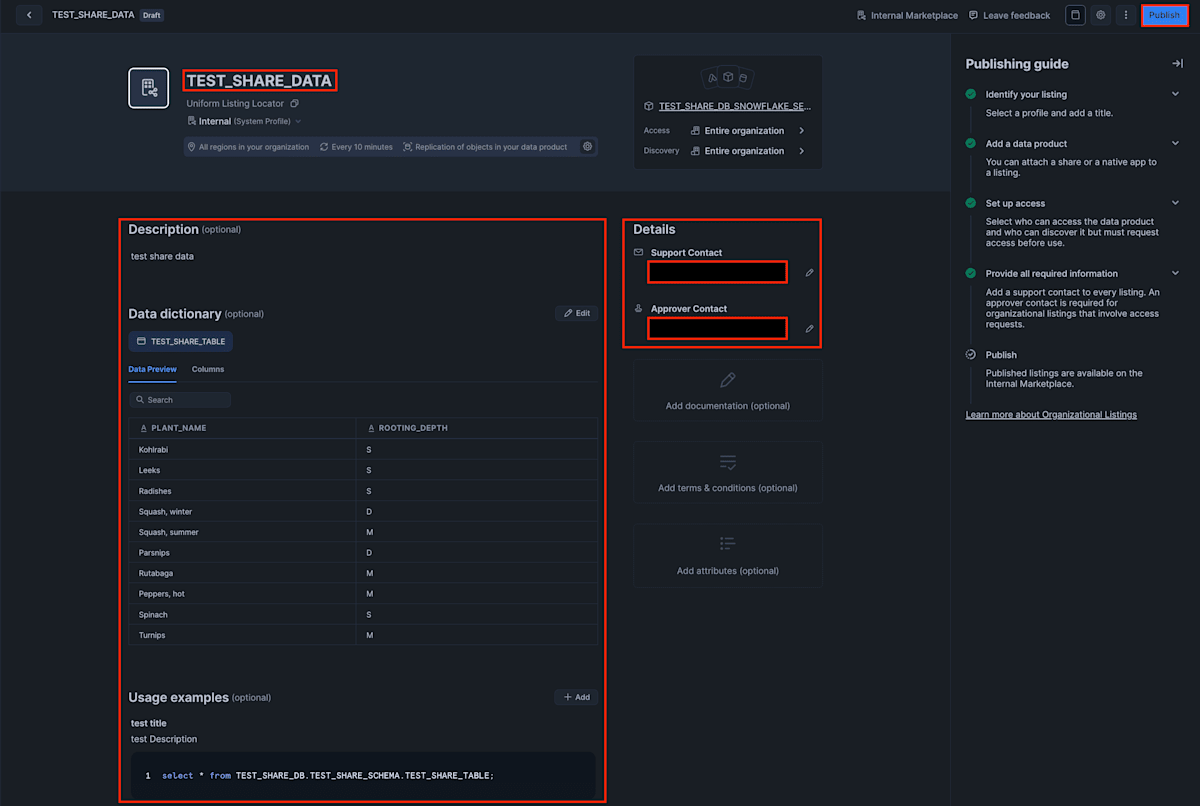
Task: Click the PLANT_NAME column header
Action: (x=242, y=428)
